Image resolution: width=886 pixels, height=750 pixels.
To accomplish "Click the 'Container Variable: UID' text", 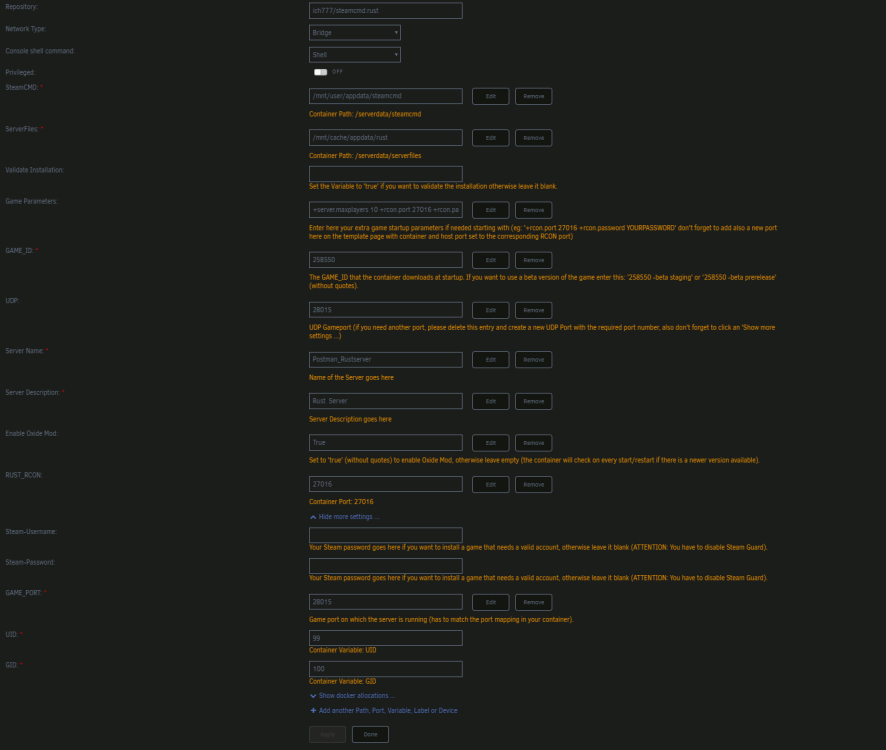I will 342,650.
